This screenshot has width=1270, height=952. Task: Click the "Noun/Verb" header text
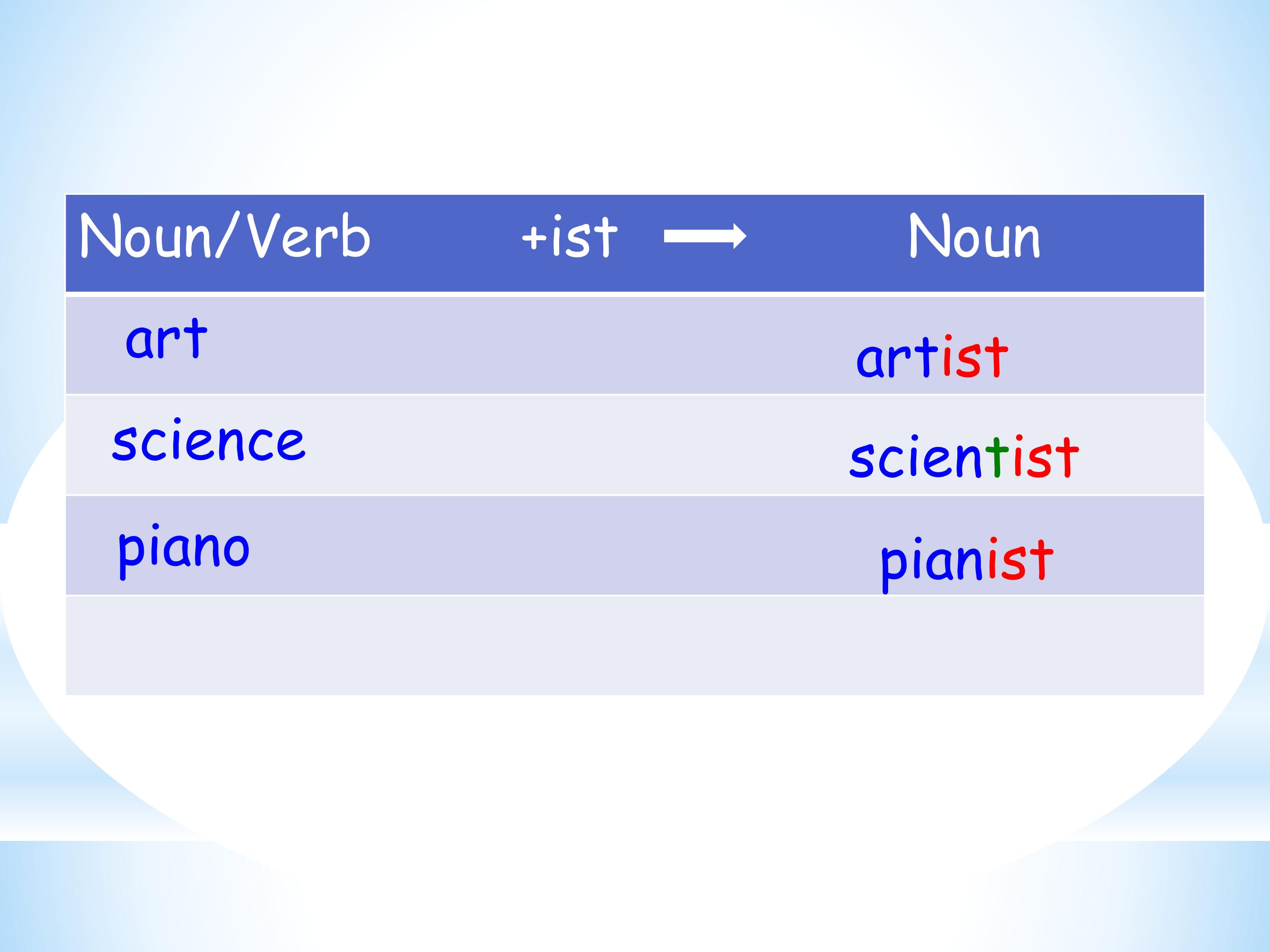(x=225, y=236)
